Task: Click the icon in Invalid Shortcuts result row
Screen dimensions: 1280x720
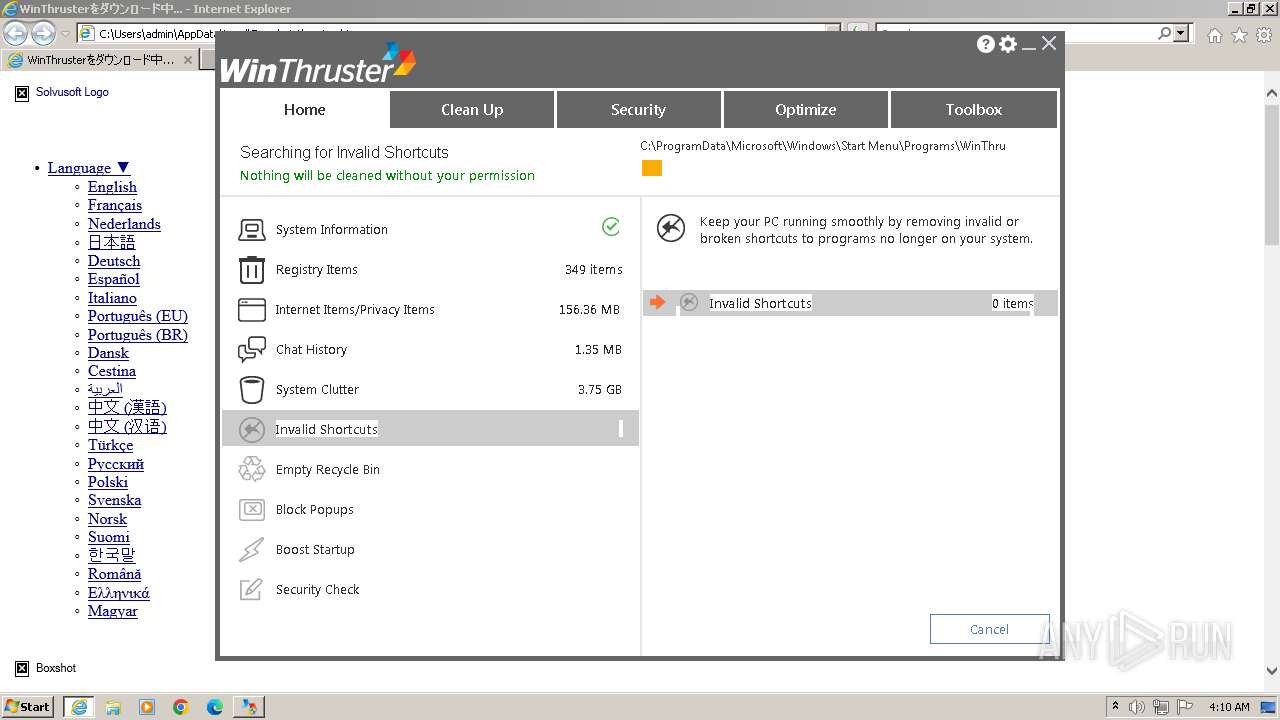Action: (689, 303)
